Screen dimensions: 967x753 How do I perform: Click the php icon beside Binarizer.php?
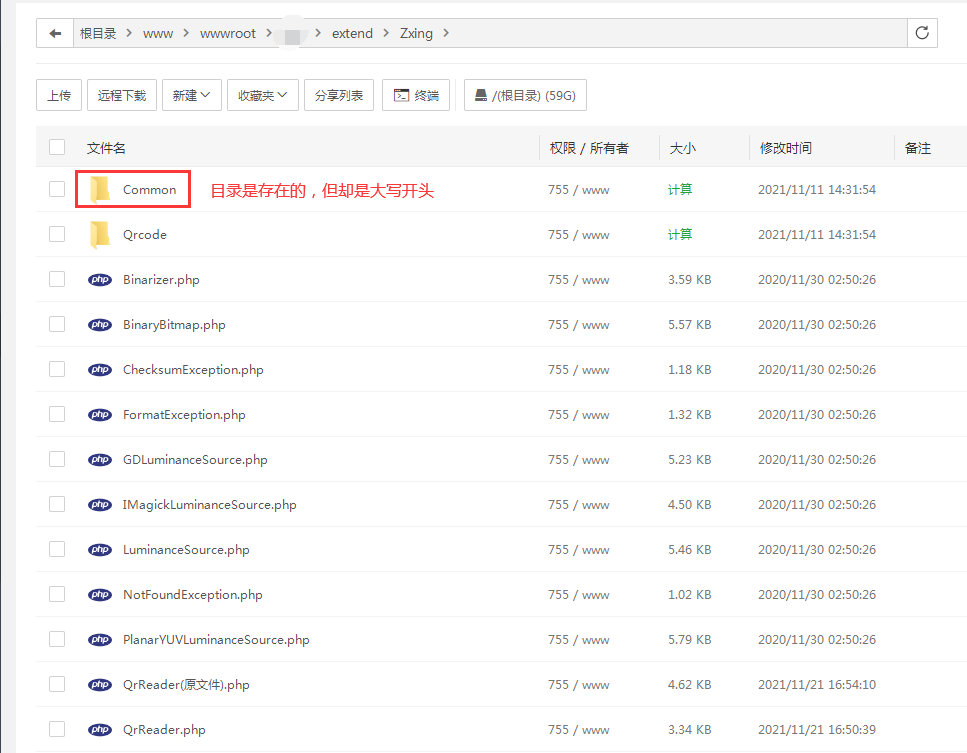pyautogui.click(x=99, y=279)
